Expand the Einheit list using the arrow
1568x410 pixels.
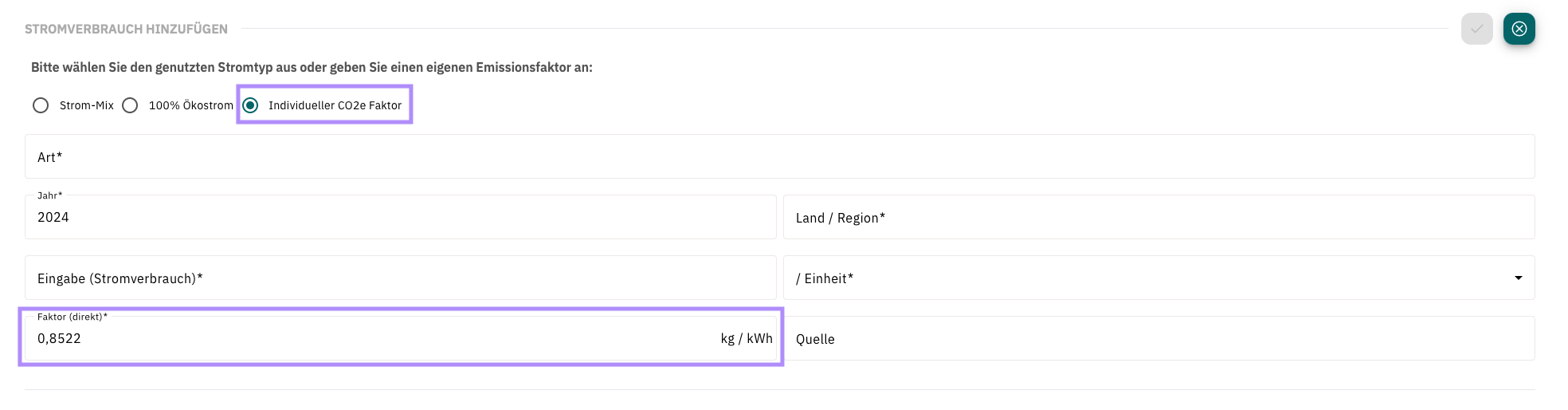tap(1518, 278)
